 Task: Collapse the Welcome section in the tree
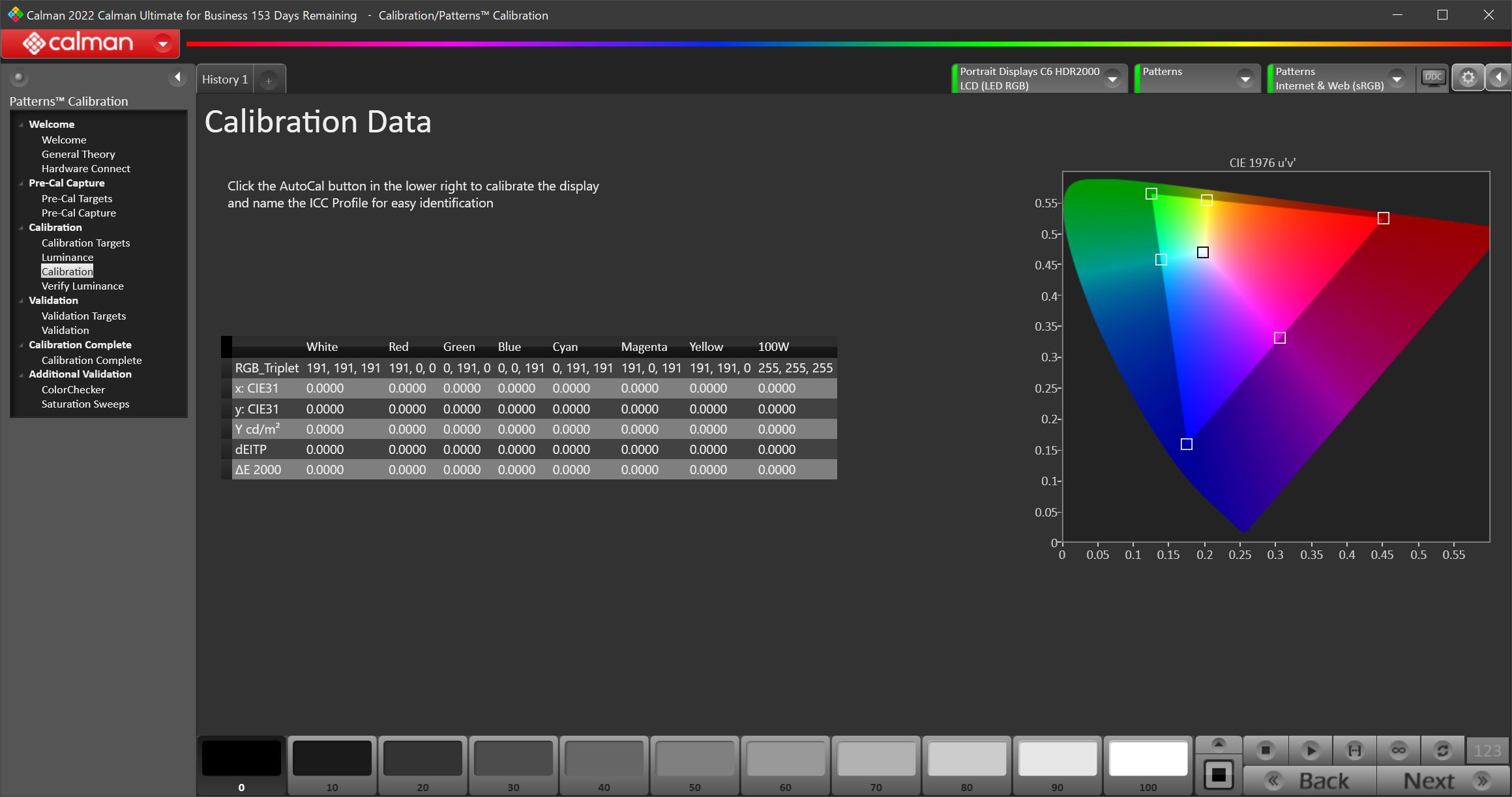click(21, 125)
